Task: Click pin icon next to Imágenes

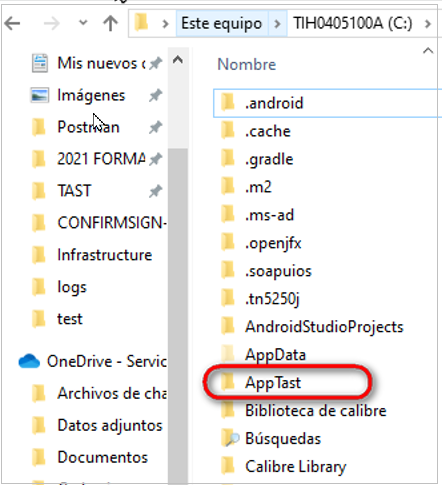Action: 155,96
